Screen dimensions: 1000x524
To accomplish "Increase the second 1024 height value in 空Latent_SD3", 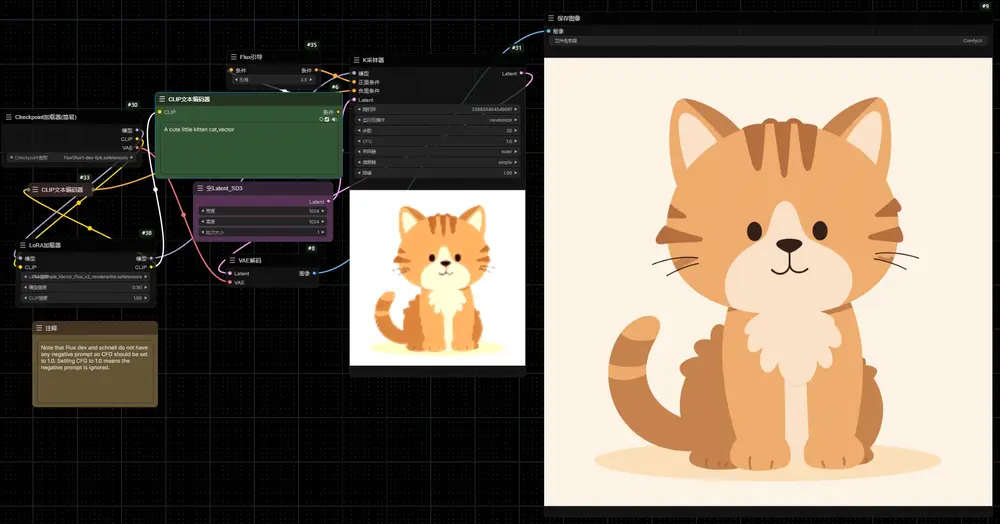I will (x=323, y=222).
